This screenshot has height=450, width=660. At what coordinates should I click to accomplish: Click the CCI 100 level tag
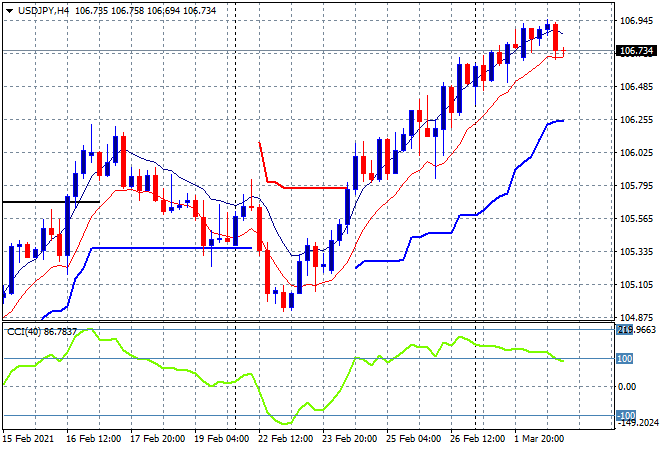click(624, 359)
